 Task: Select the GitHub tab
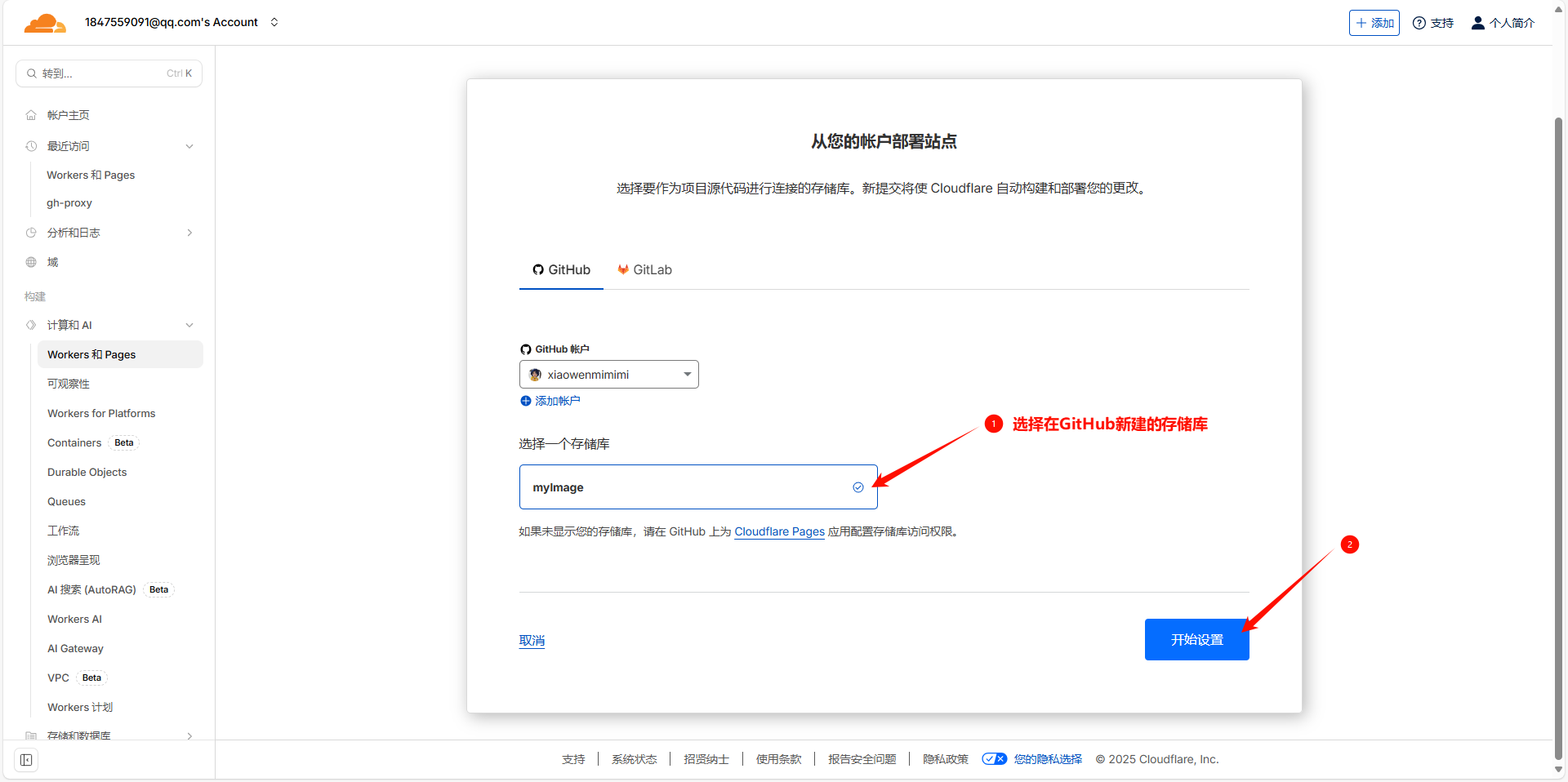pos(561,270)
